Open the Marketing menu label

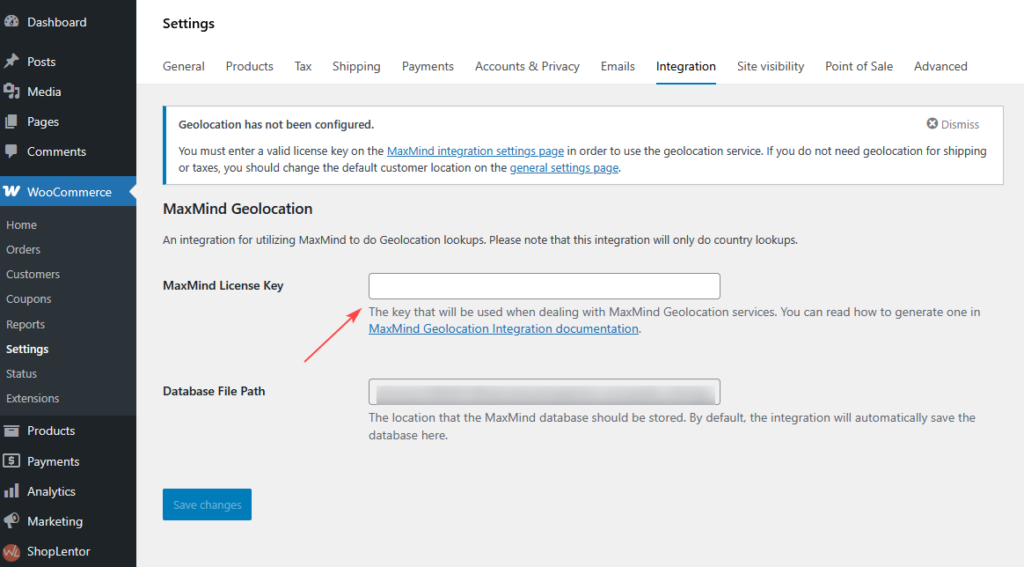click(55, 521)
